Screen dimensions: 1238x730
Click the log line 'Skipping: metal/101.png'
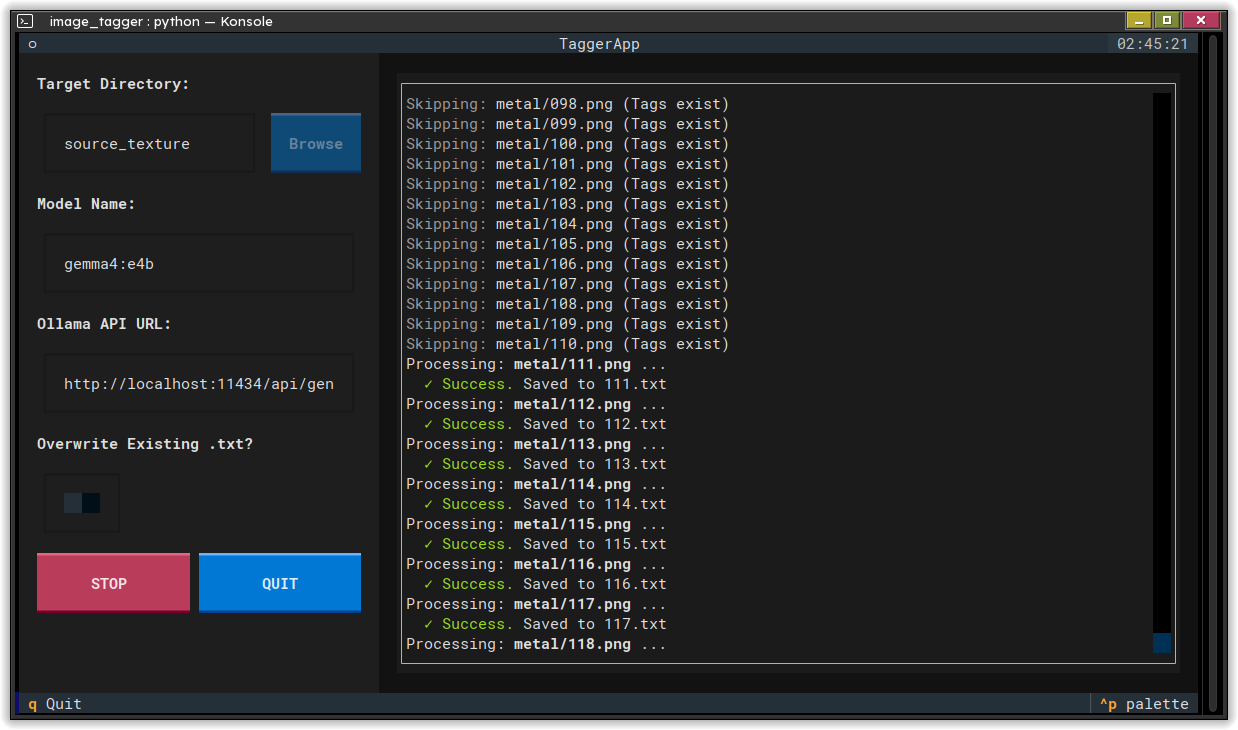point(568,164)
